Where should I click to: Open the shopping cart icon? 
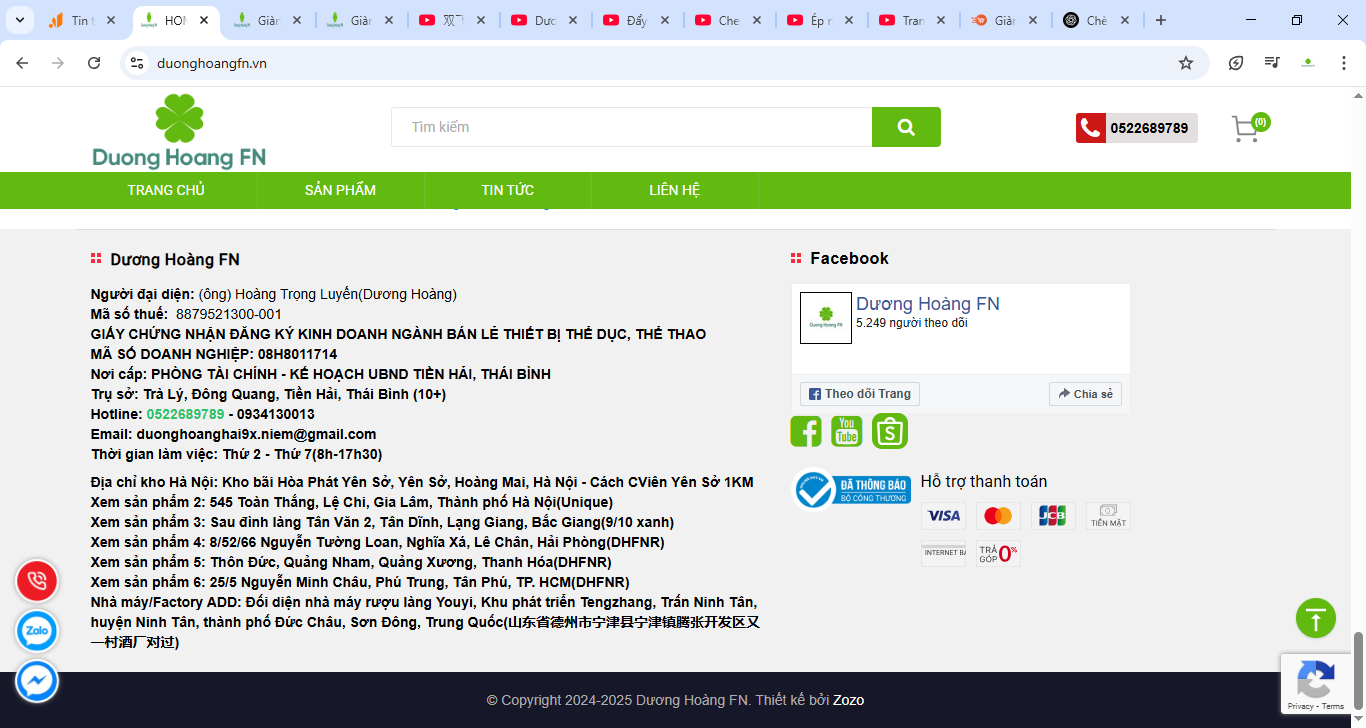pos(1246,129)
